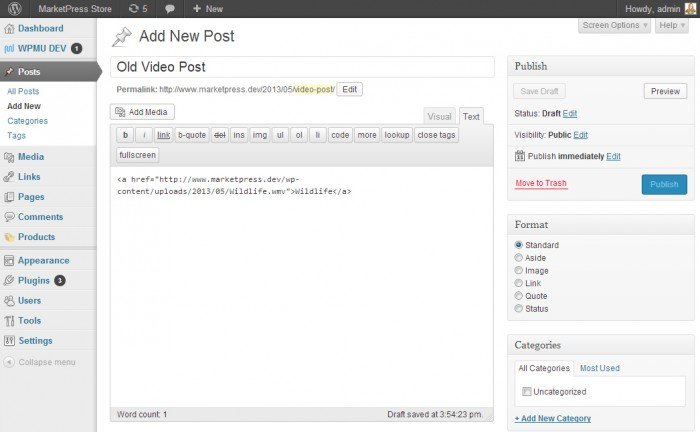
Task: Open Add New in Posts submenu
Action: click(24, 106)
